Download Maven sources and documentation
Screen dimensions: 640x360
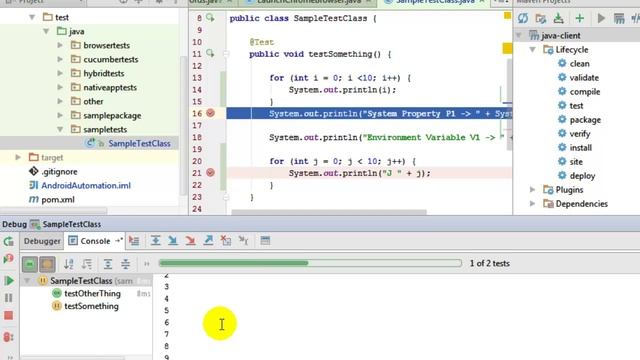[x=559, y=18]
